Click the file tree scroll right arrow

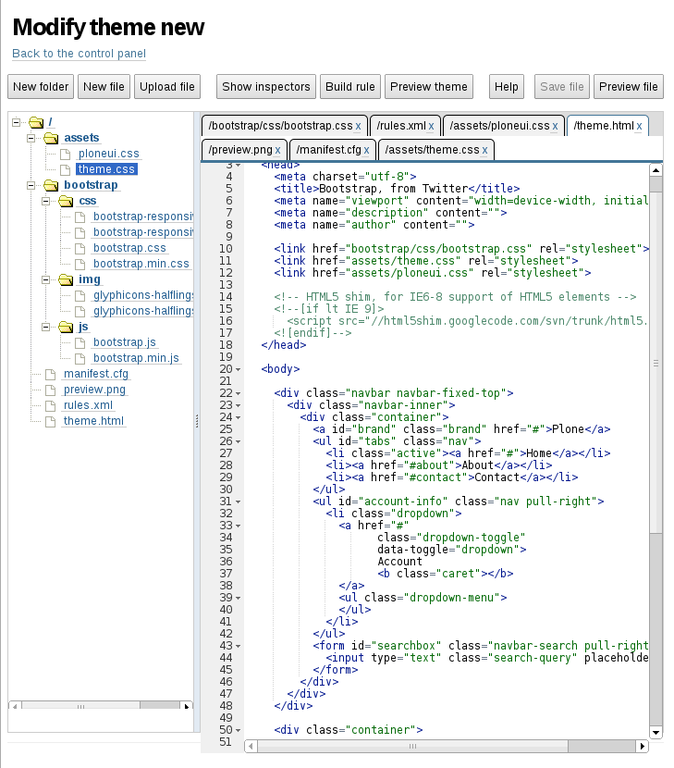coord(187,706)
